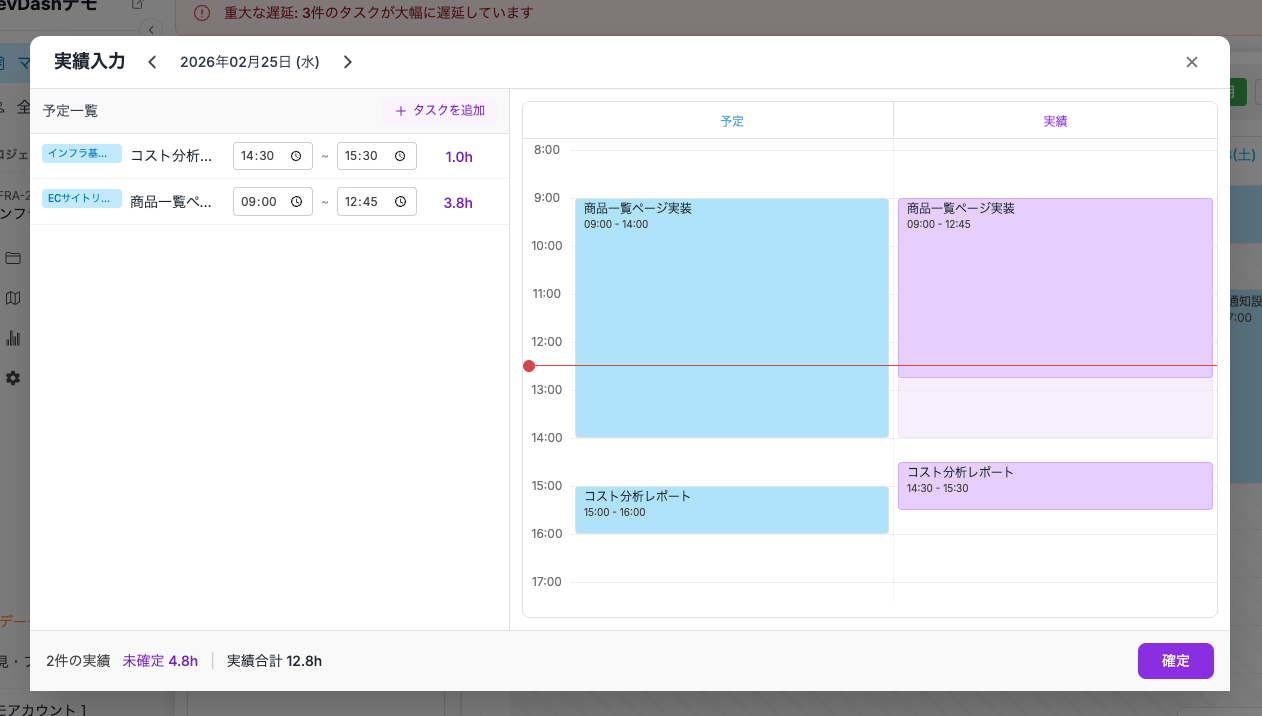1262x716 pixels.
Task: Select the folder icon in sidebar
Action: point(13,258)
